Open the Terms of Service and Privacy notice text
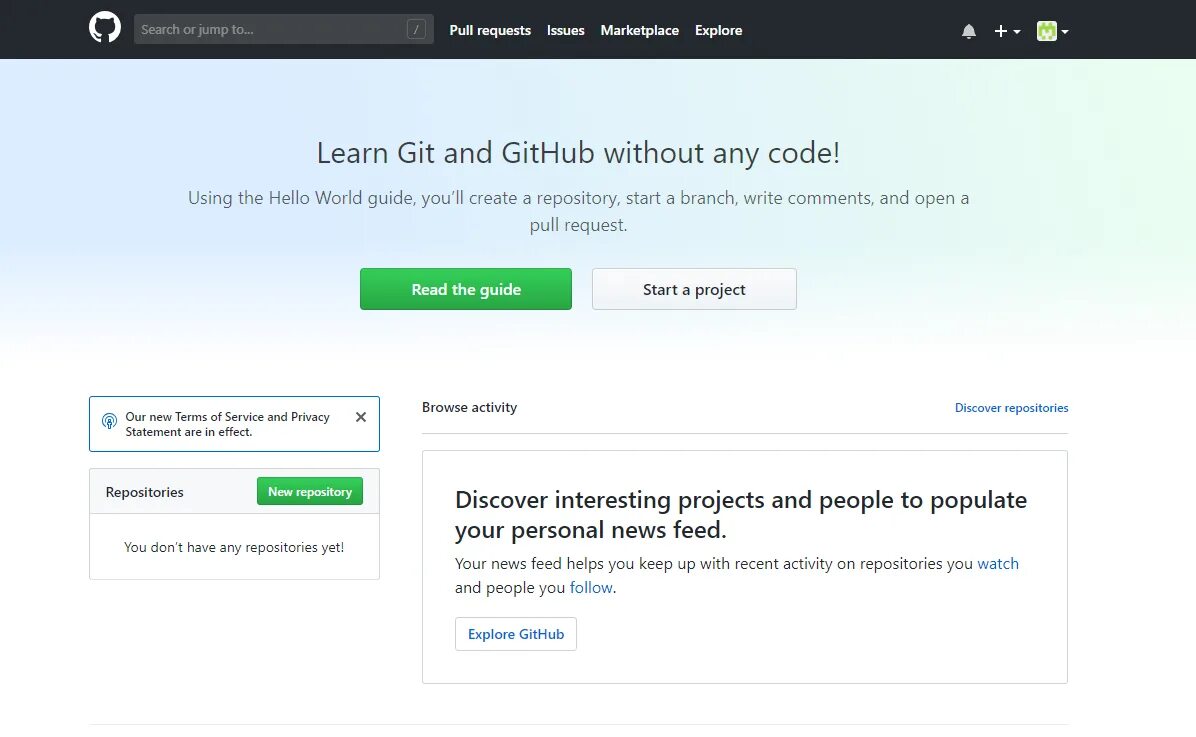Screen dimensions: 1196x737 coord(227,424)
